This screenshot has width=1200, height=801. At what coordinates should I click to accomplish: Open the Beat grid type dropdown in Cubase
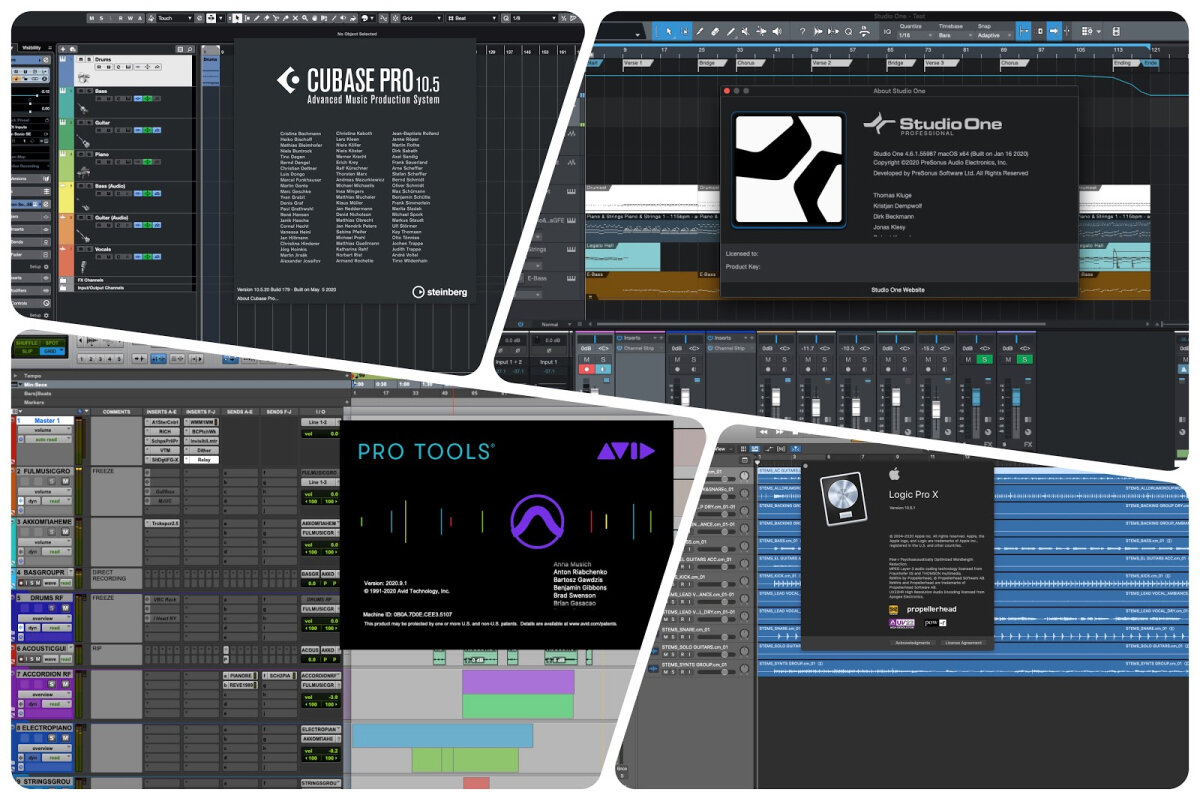coord(472,18)
